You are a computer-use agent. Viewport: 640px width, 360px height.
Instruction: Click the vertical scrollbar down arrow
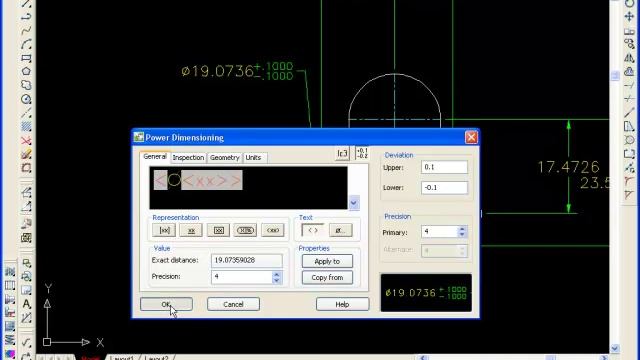click(x=615, y=348)
